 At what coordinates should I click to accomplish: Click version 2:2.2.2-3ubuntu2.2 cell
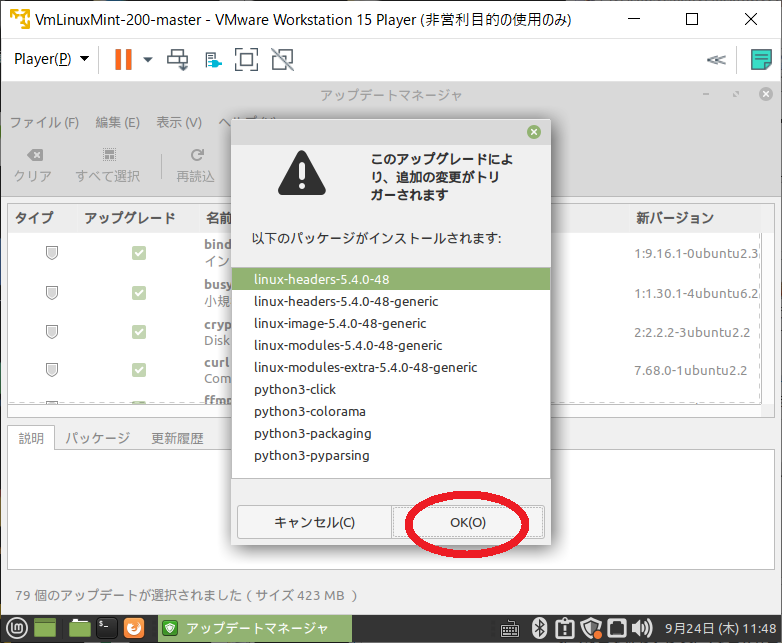[x=692, y=332]
